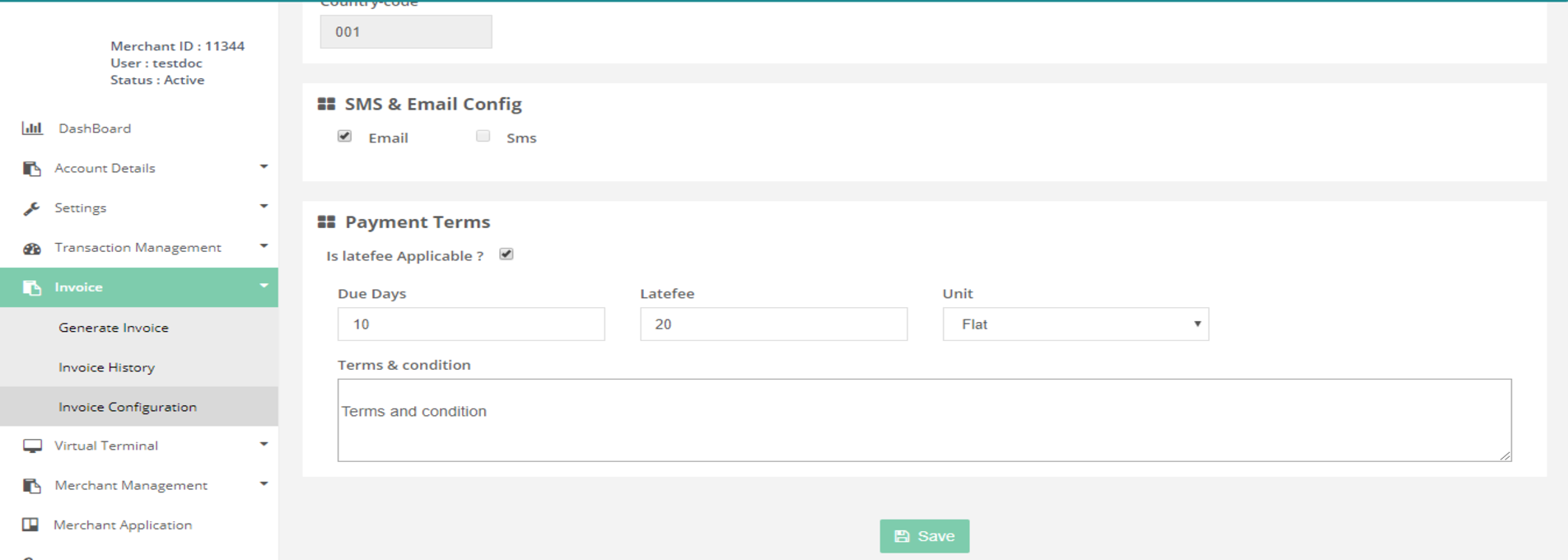Save the invoice configuration
Screen dimensions: 1568x560
tap(924, 536)
